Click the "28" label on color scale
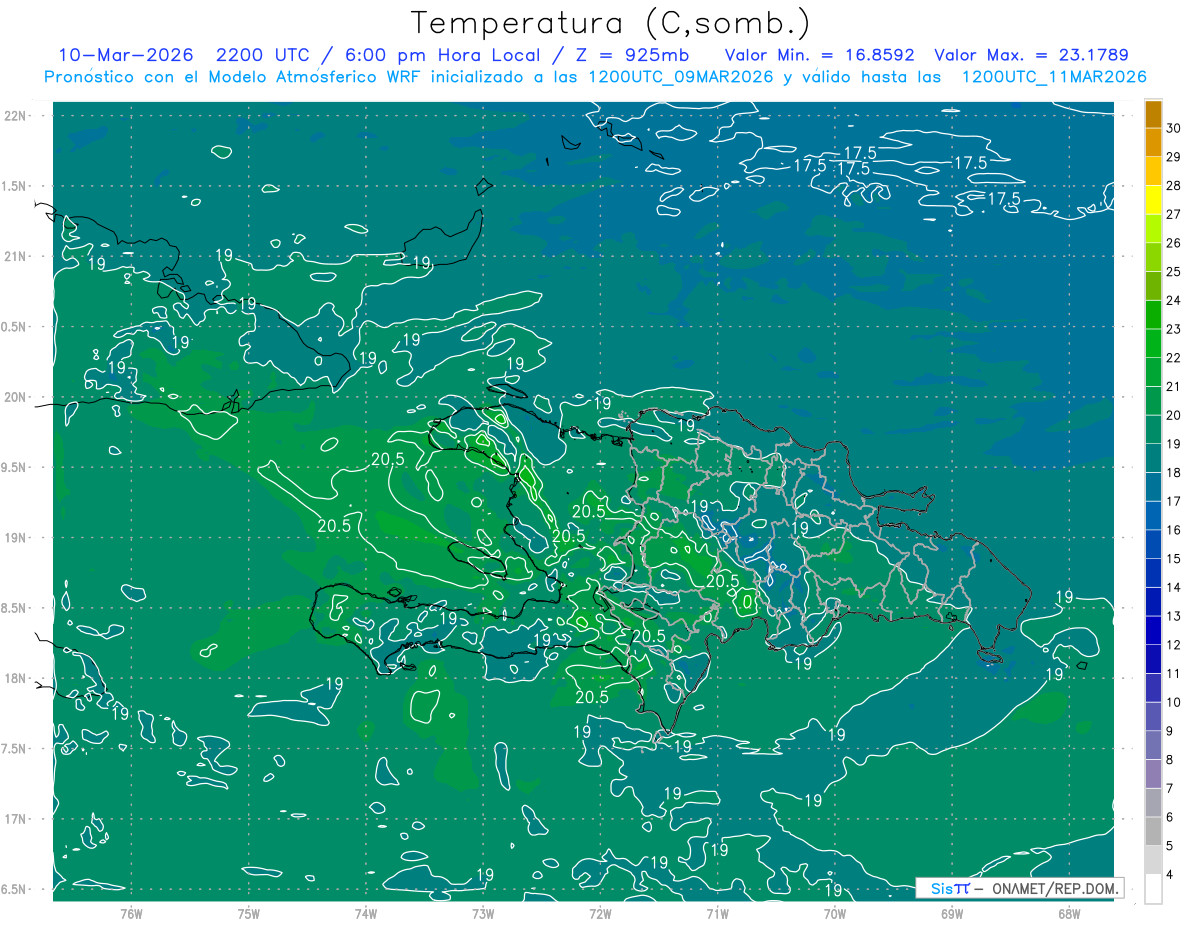Viewport: 1200px width, 927px height. point(1174,185)
